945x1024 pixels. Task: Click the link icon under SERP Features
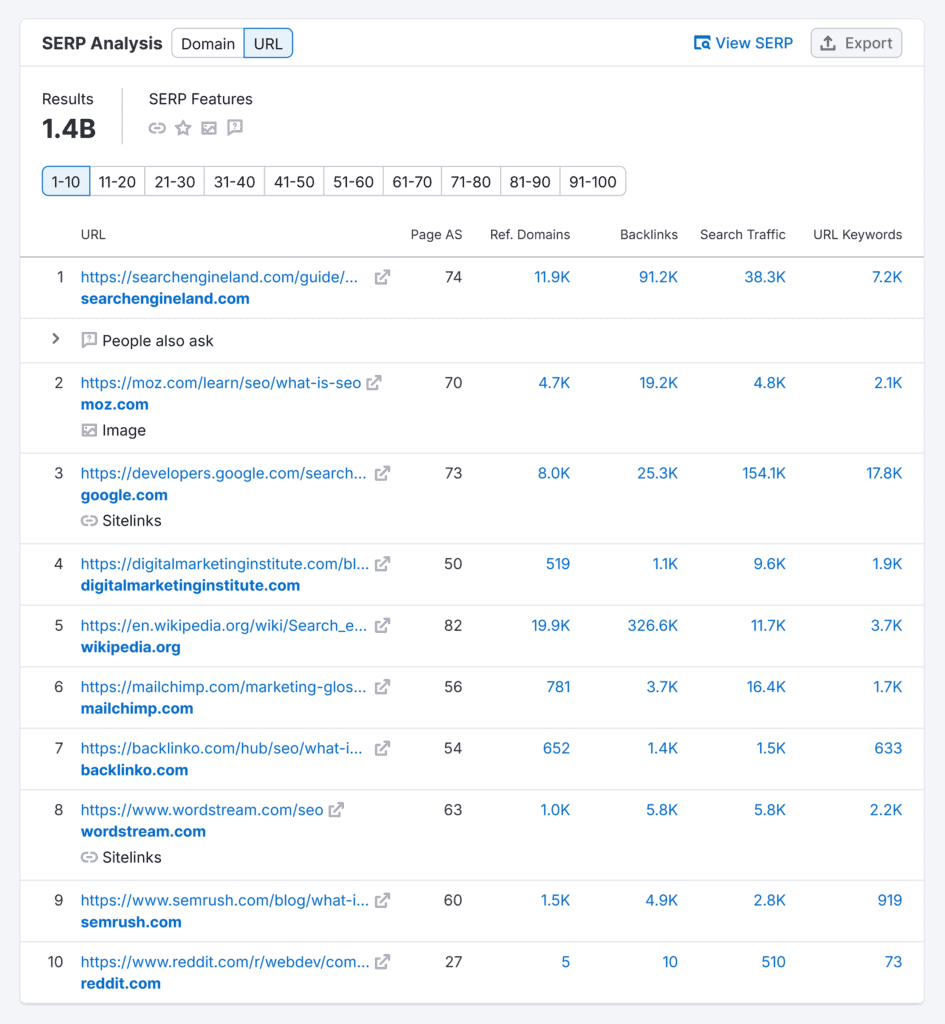[x=157, y=128]
